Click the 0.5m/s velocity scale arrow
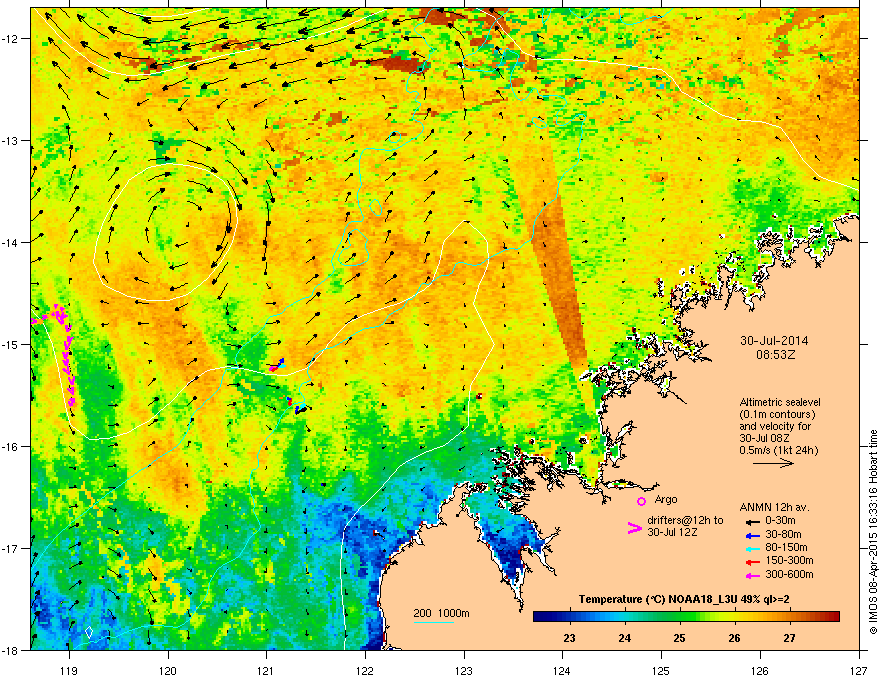This screenshot has width=880, height=680. tap(773, 463)
